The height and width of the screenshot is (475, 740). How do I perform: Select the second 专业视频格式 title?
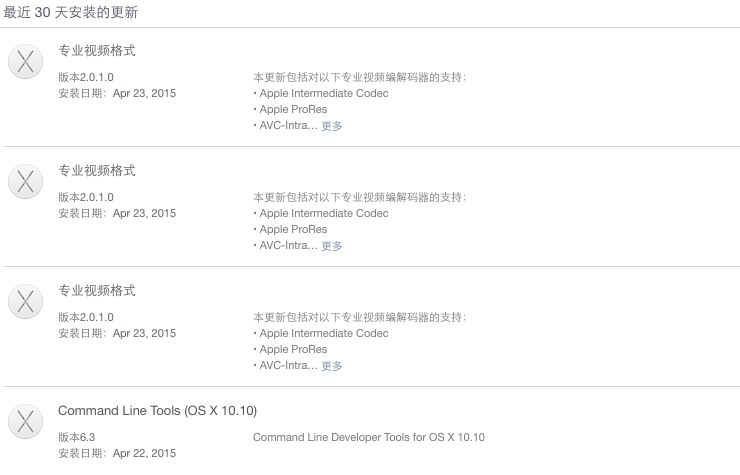96,171
